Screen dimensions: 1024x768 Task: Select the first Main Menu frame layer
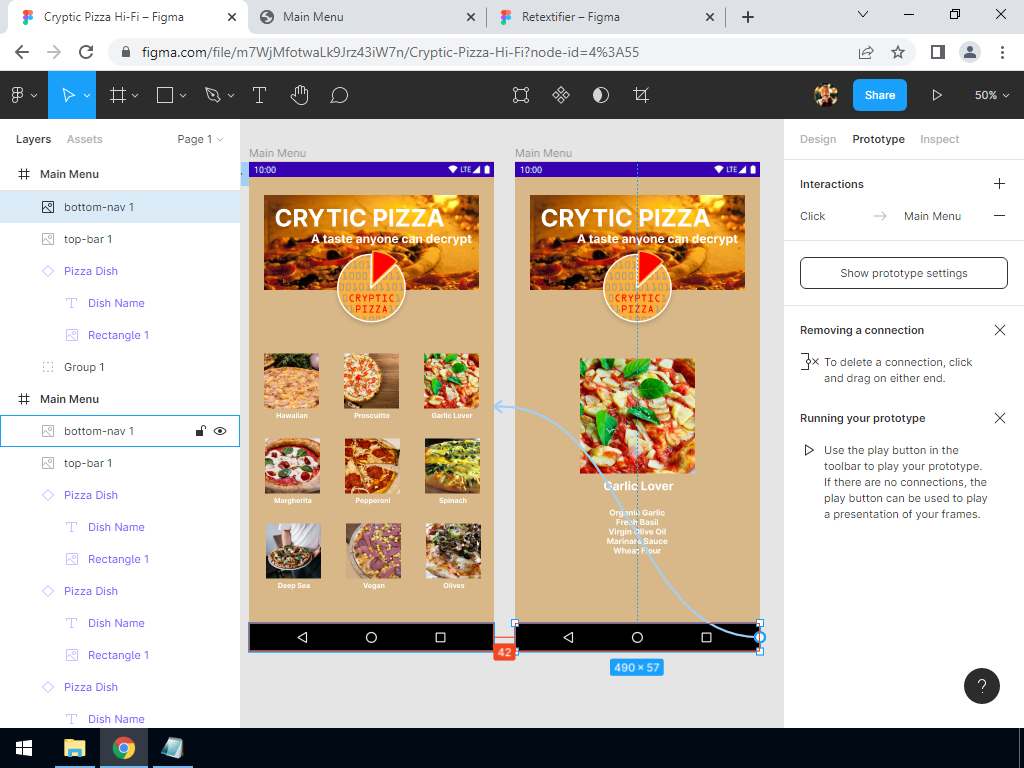120,174
